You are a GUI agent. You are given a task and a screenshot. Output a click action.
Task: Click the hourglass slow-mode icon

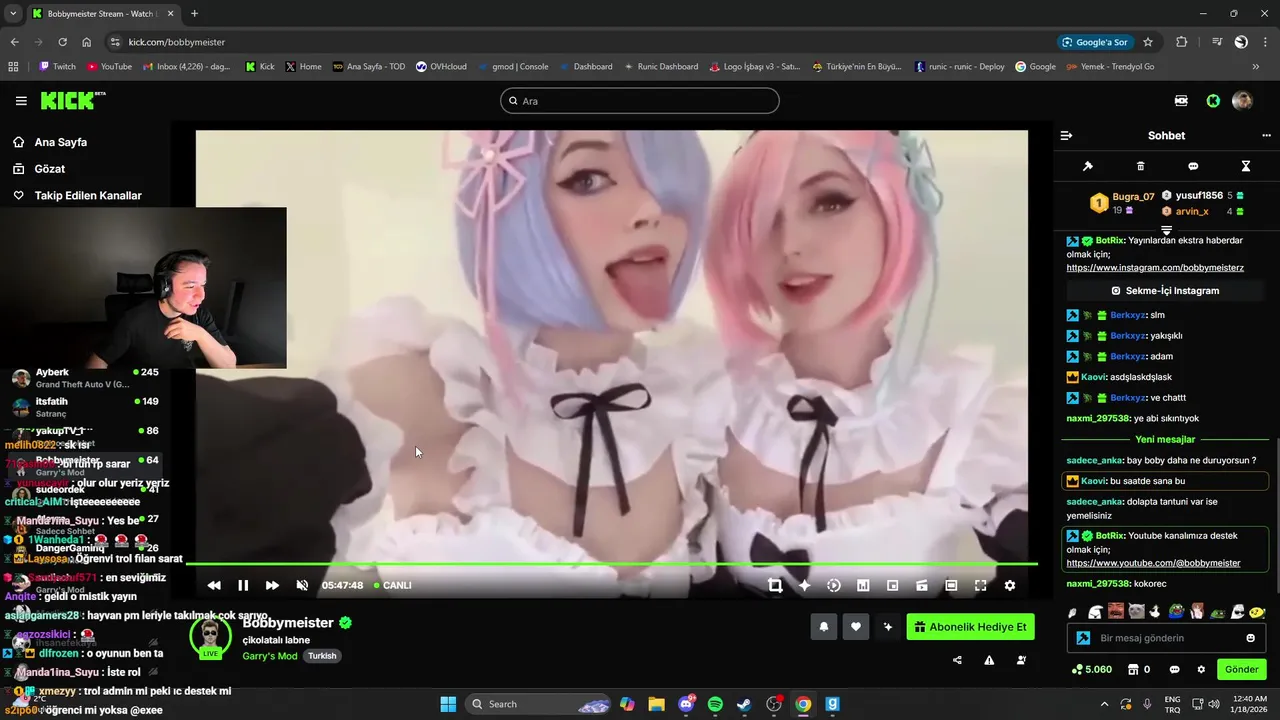point(1246,166)
